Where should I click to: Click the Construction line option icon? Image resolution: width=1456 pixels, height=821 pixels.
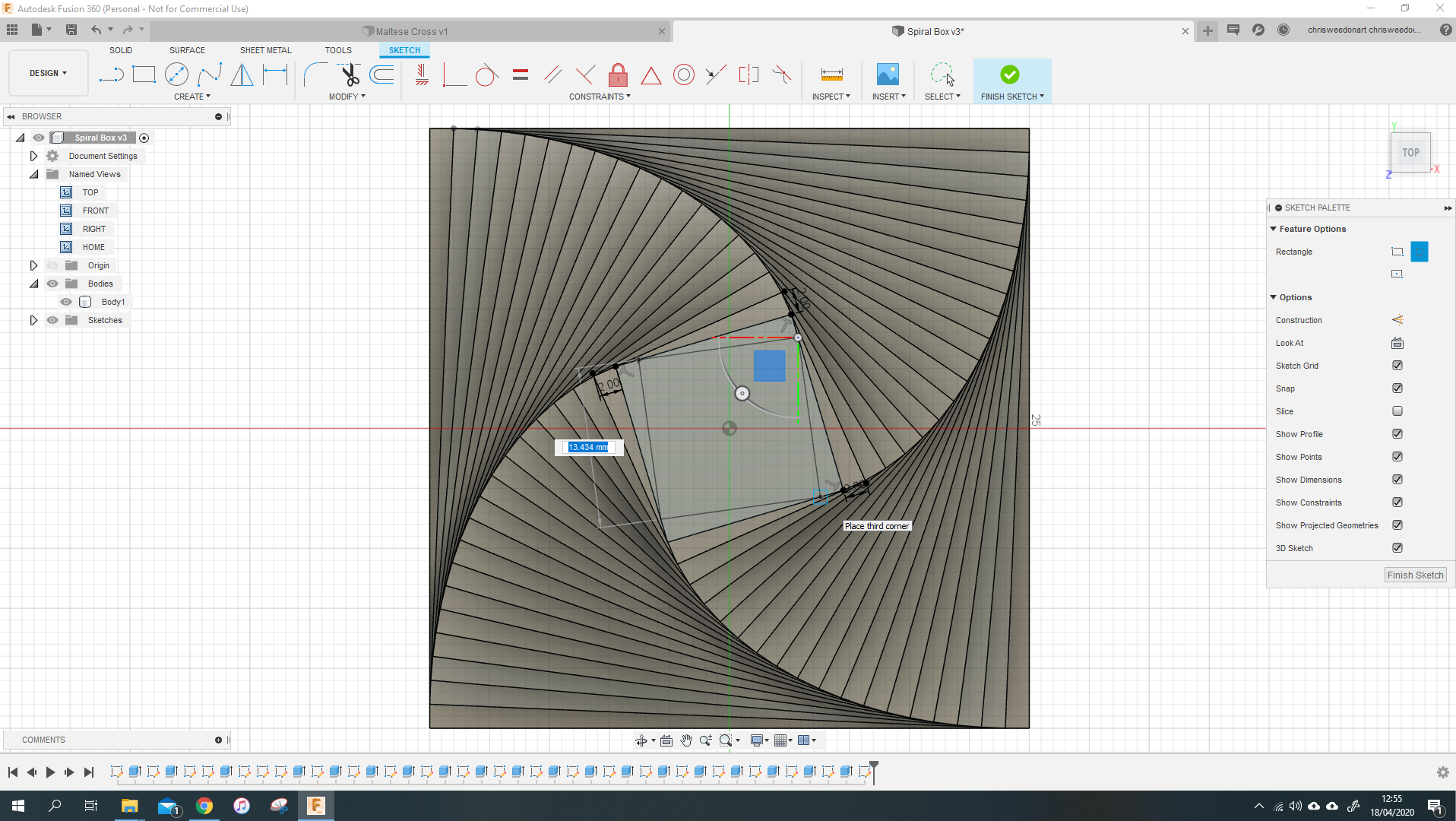point(1397,320)
